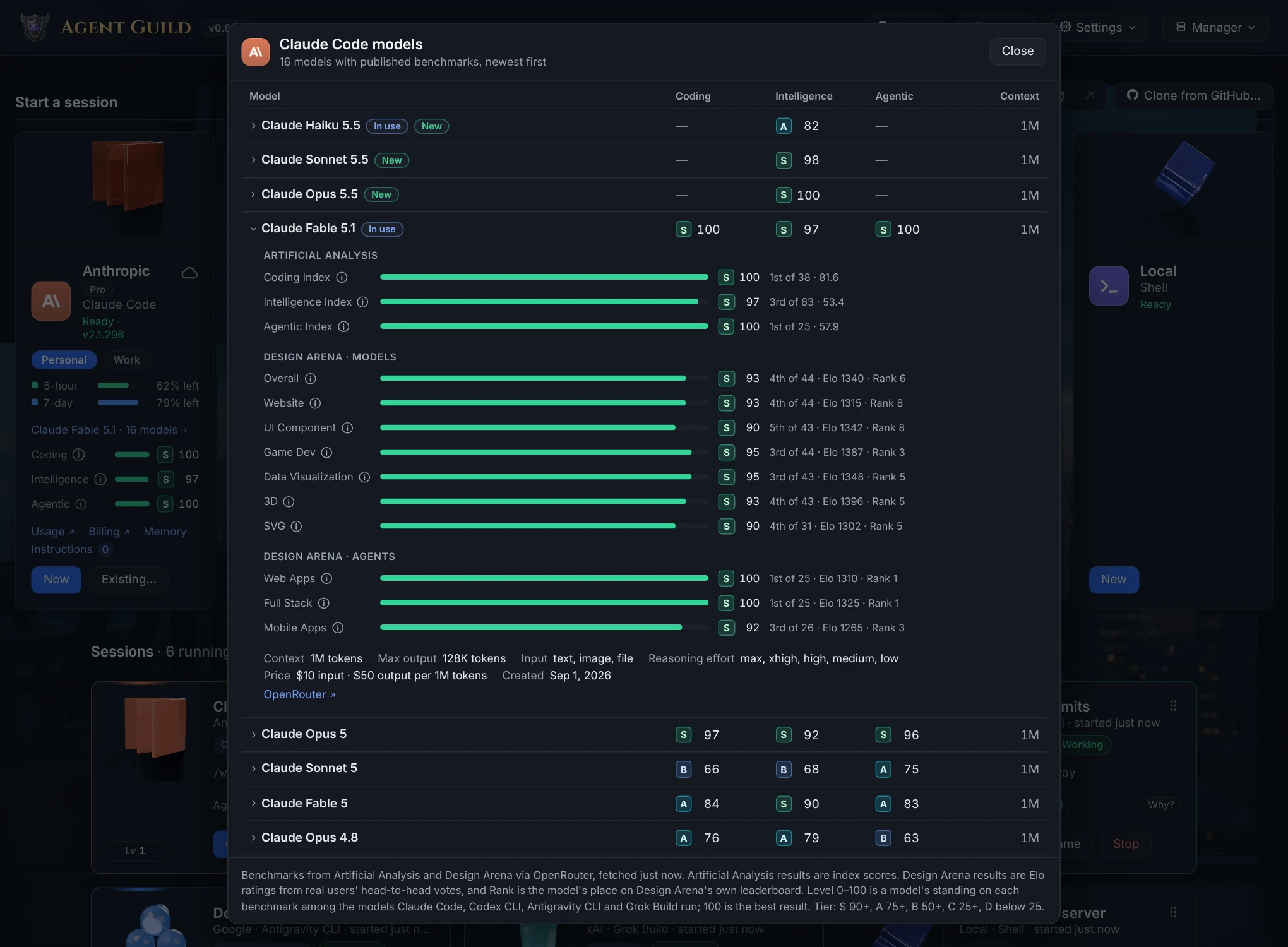This screenshot has height=947, width=1288.
Task: Expand the Claude Opus 5.5 row
Action: pos(643,194)
